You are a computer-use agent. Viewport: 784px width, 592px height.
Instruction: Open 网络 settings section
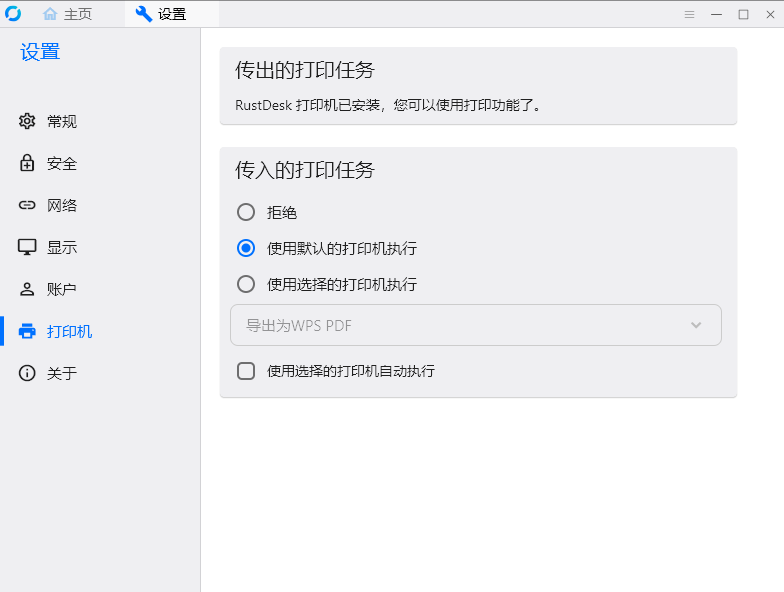pyautogui.click(x=62, y=205)
